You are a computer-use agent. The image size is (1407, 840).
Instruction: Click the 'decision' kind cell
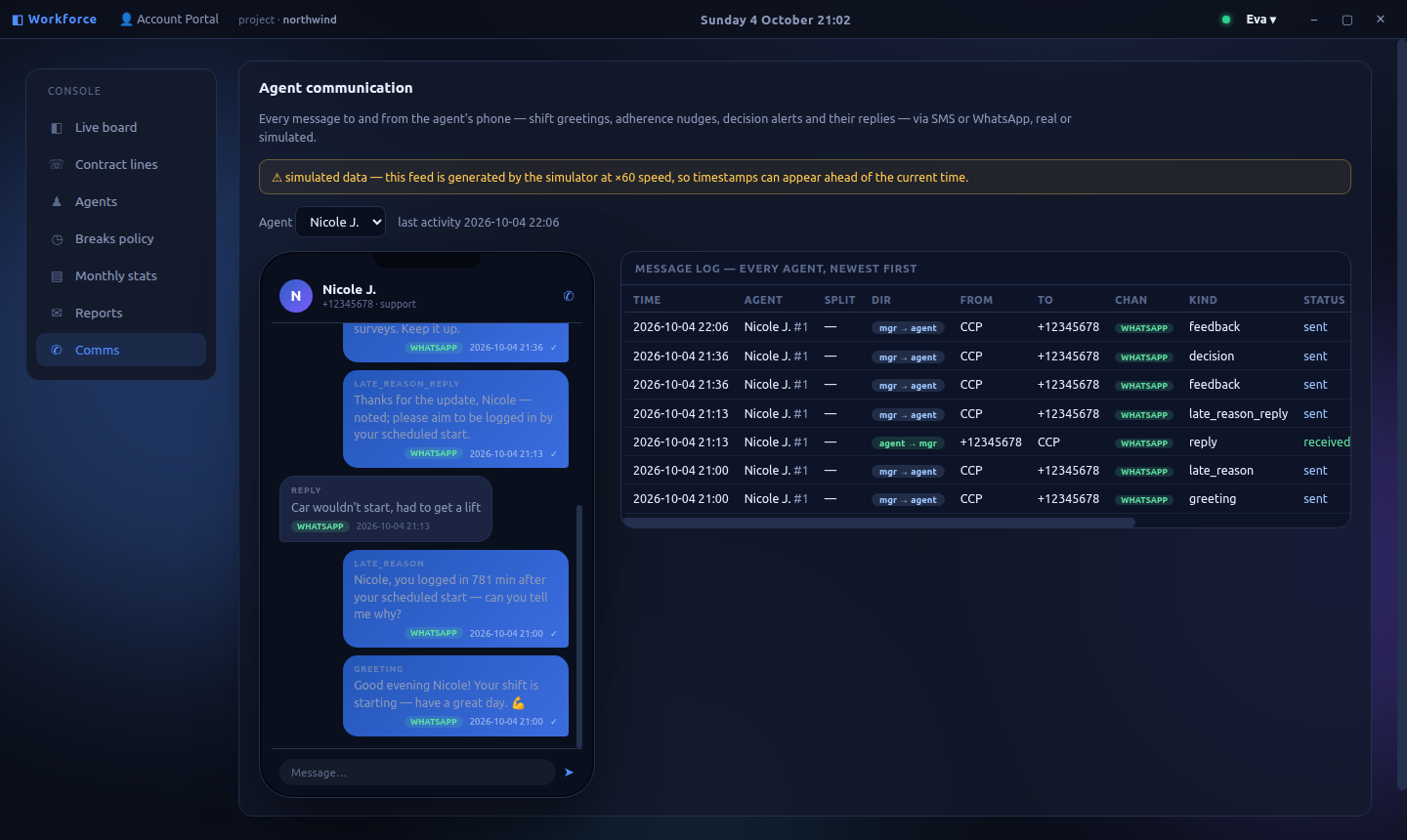[x=1212, y=357]
